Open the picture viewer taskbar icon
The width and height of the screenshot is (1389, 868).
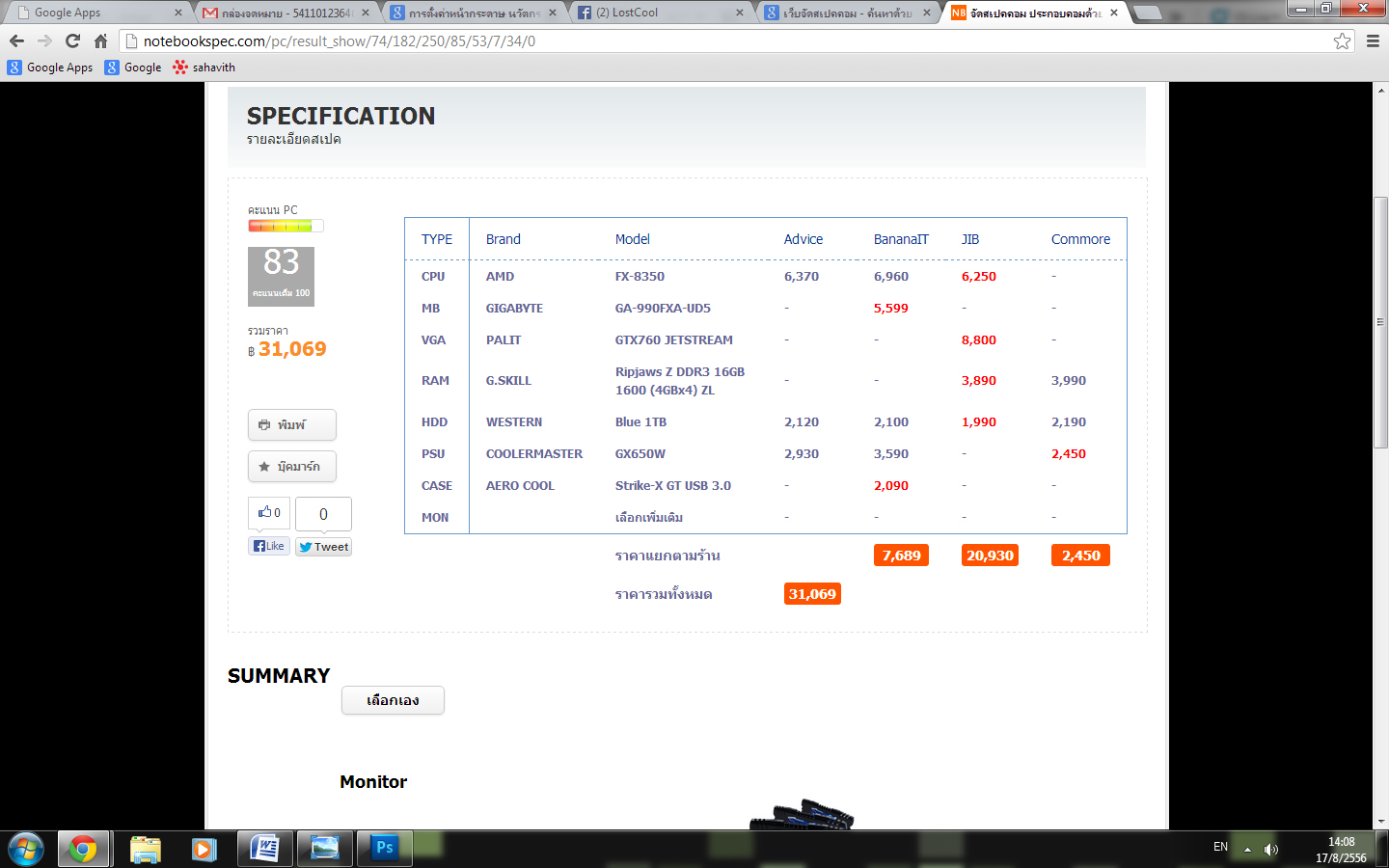click(x=325, y=850)
